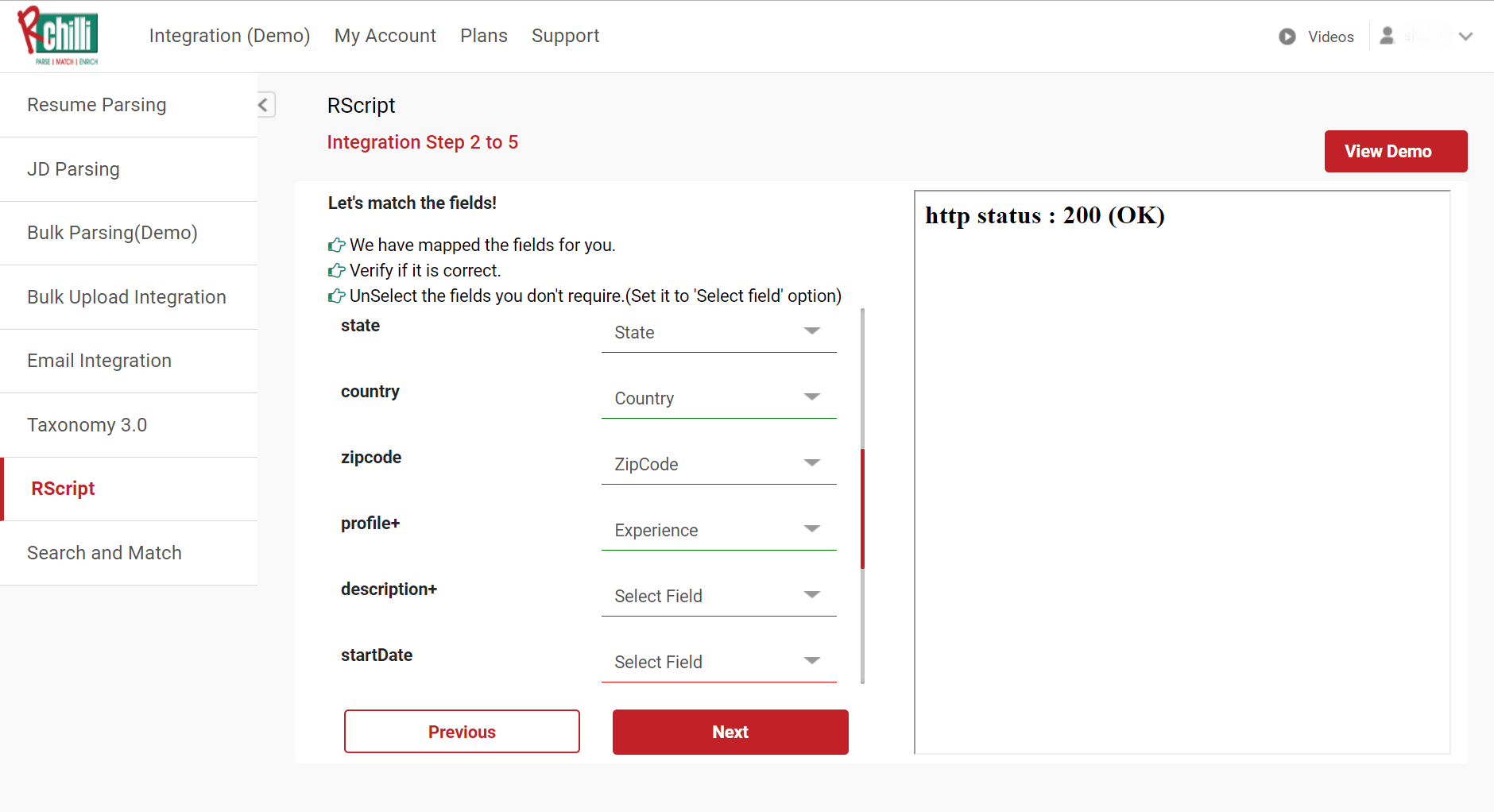Image resolution: width=1494 pixels, height=812 pixels.
Task: Click hand icon beside 'We have mapped'
Action: [x=337, y=245]
